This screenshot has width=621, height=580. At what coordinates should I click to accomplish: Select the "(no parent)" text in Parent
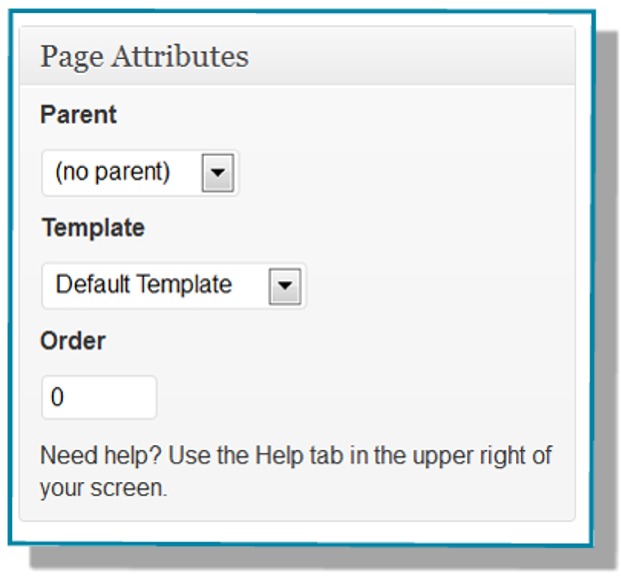(112, 173)
